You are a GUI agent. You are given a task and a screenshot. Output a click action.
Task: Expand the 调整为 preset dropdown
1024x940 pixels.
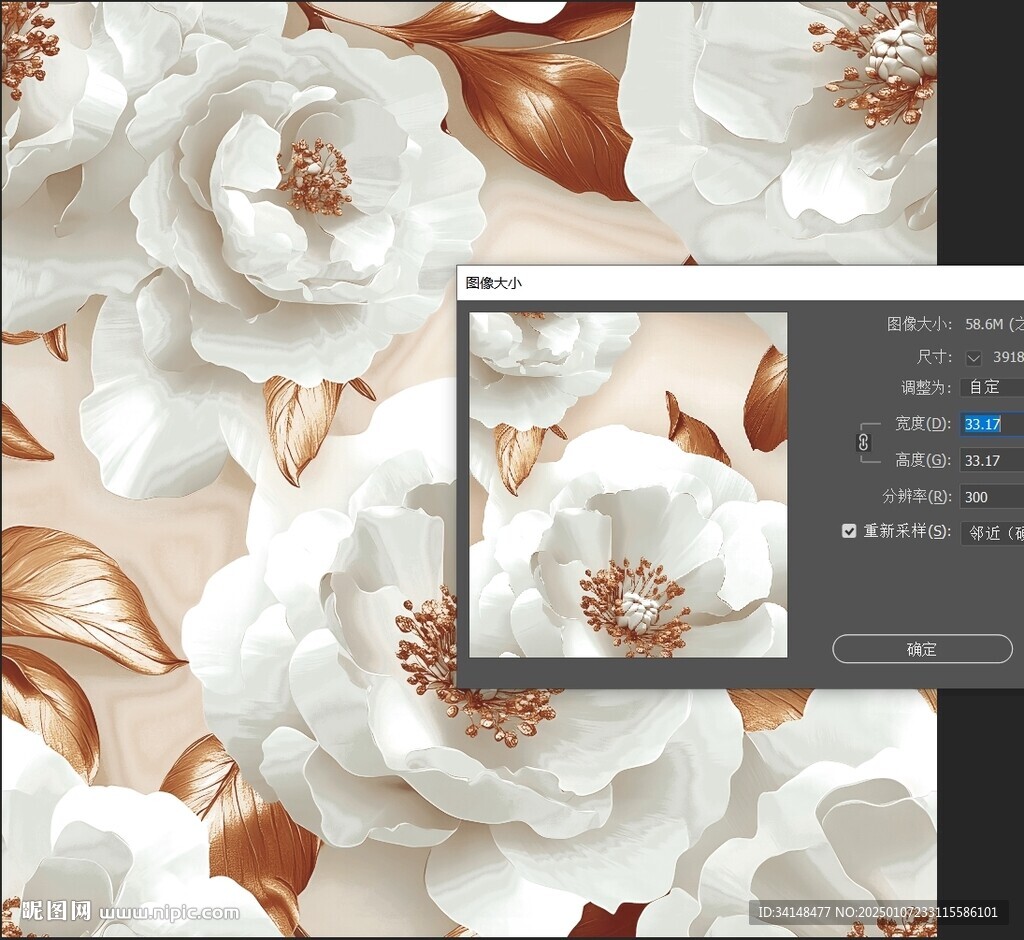tap(991, 387)
